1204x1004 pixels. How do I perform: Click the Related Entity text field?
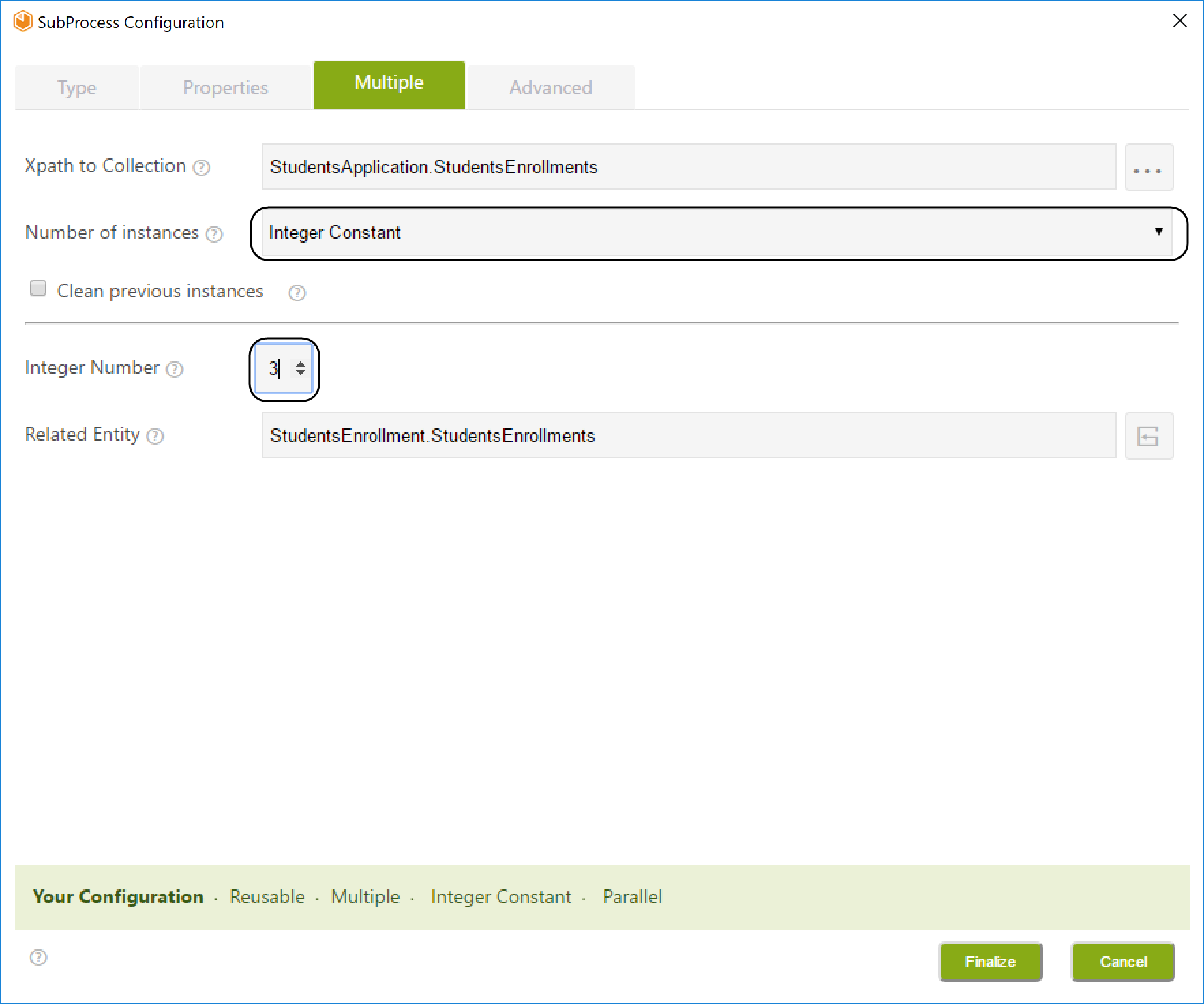tap(689, 435)
